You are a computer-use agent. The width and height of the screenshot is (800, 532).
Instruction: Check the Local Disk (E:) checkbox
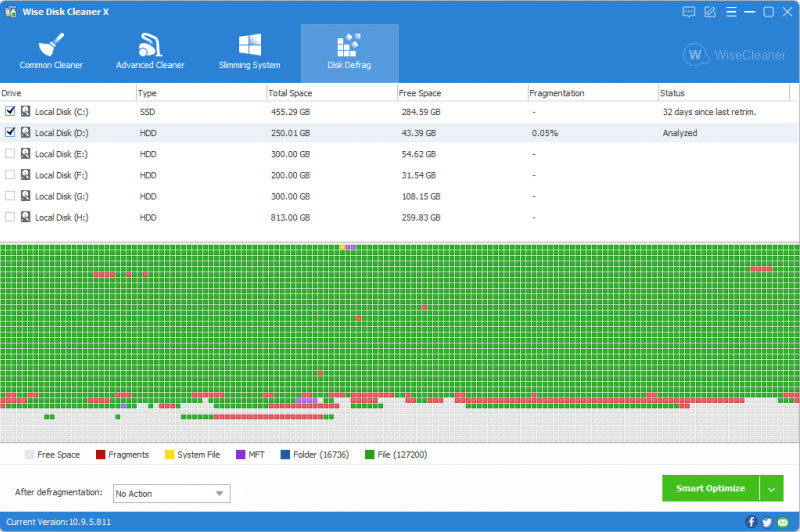10,154
